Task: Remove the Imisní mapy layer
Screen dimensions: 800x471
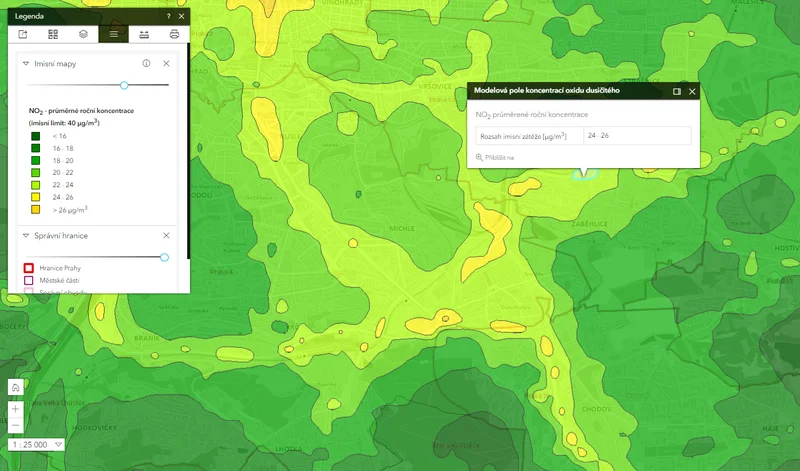Action: (166, 63)
